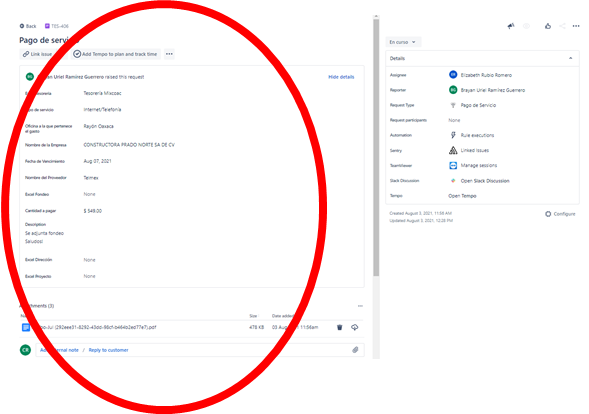Click Add Tempo to plan and track time
Image resolution: width=589 pixels, height=414 pixels.
click(x=115, y=54)
